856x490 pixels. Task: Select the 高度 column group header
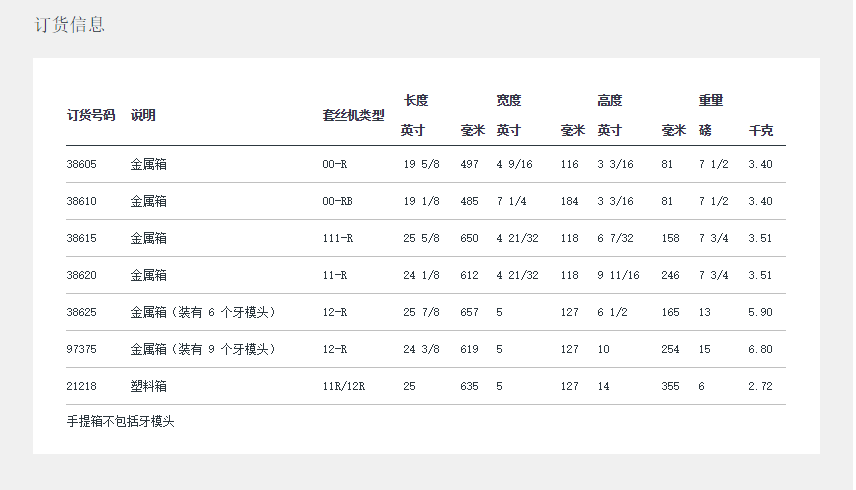coord(610,100)
